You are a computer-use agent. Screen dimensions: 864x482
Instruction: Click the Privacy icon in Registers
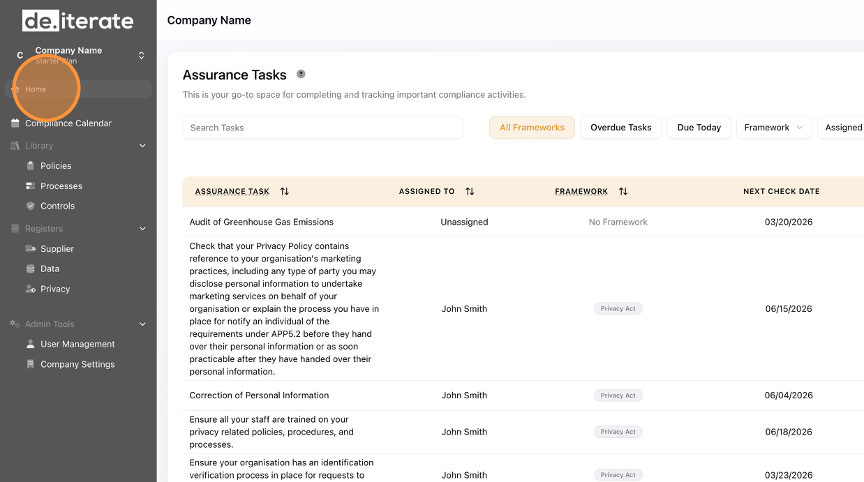[30, 289]
